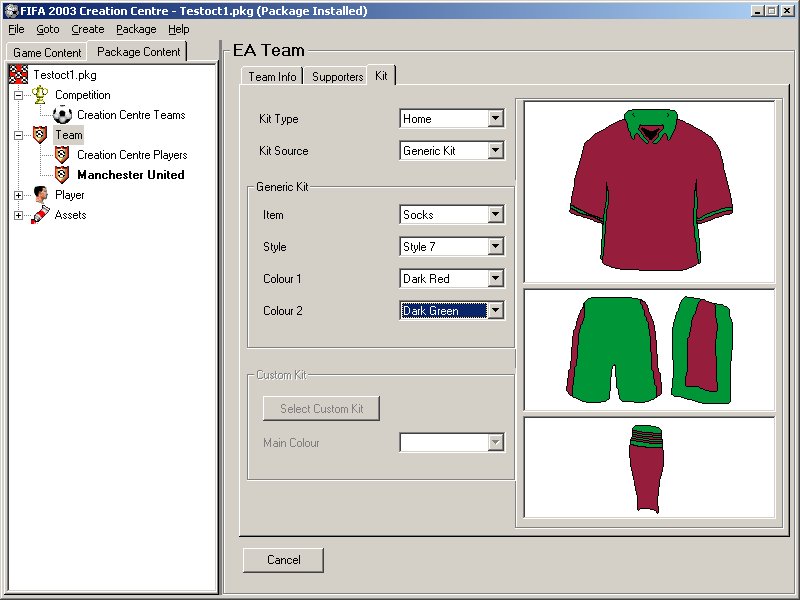Click the Testoct1.pkg package icon
This screenshot has width=800, height=600.
(x=18, y=74)
